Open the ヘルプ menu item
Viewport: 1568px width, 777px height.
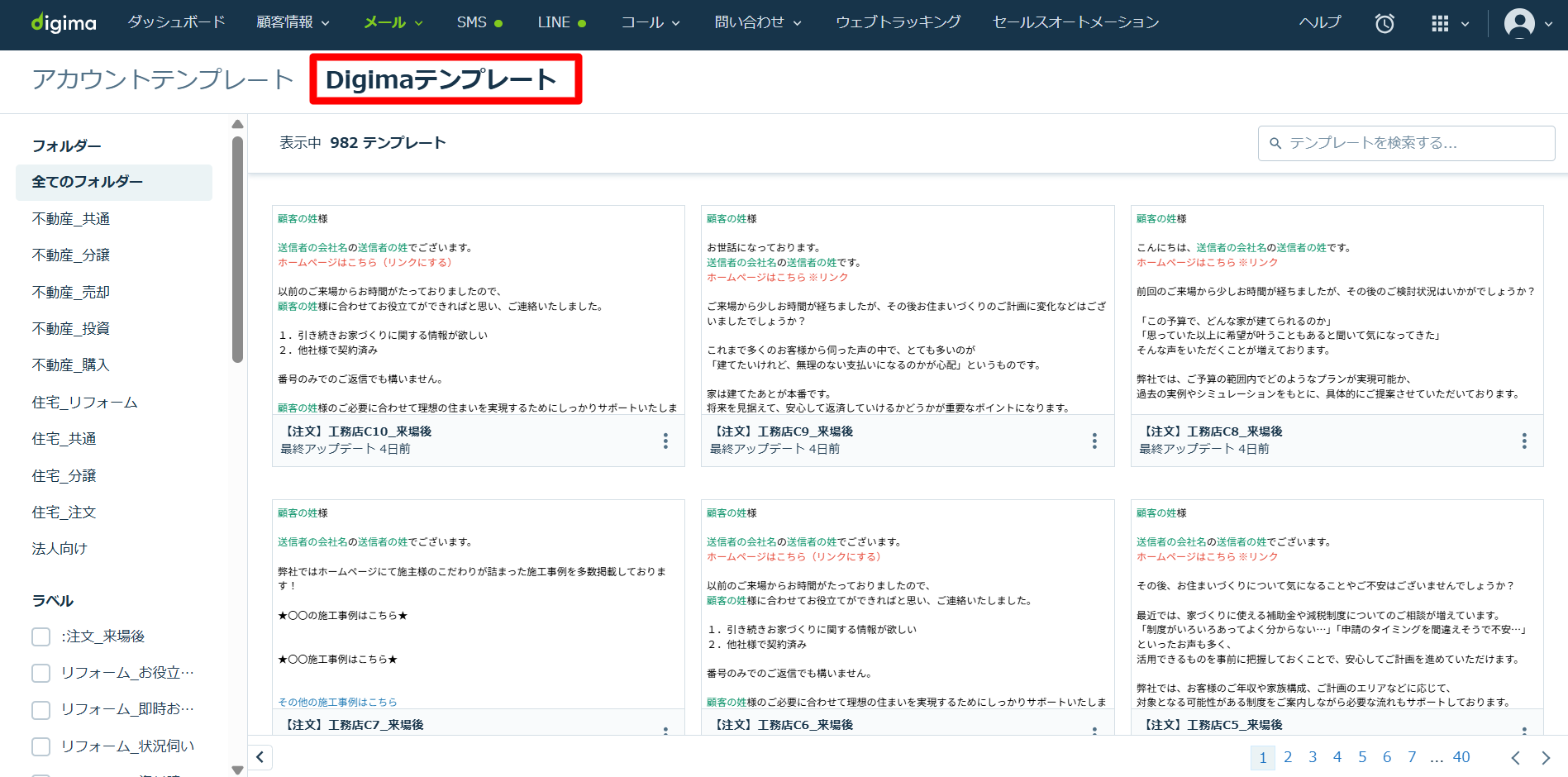(1320, 22)
